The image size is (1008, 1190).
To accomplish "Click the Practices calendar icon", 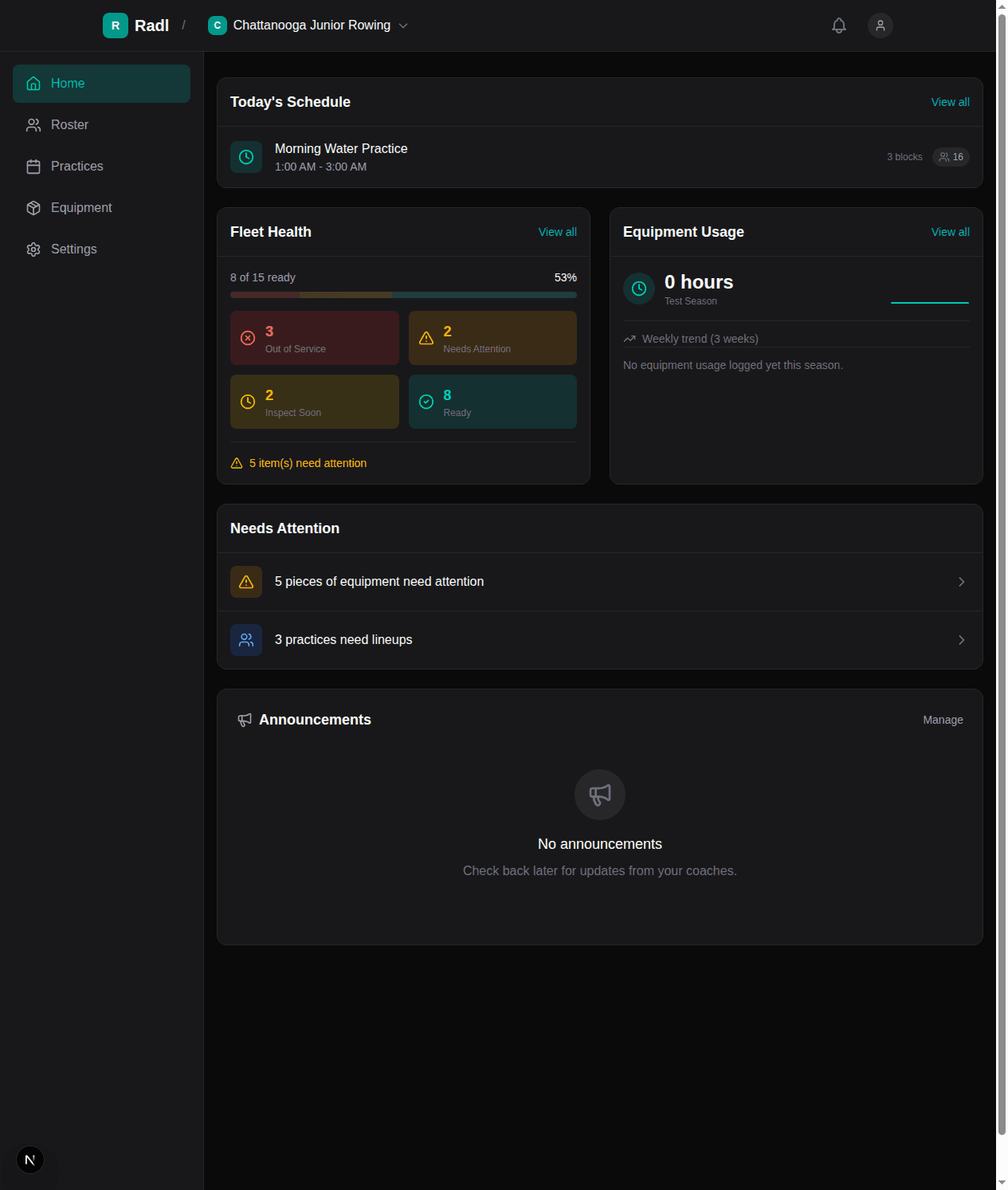I will tap(33, 167).
